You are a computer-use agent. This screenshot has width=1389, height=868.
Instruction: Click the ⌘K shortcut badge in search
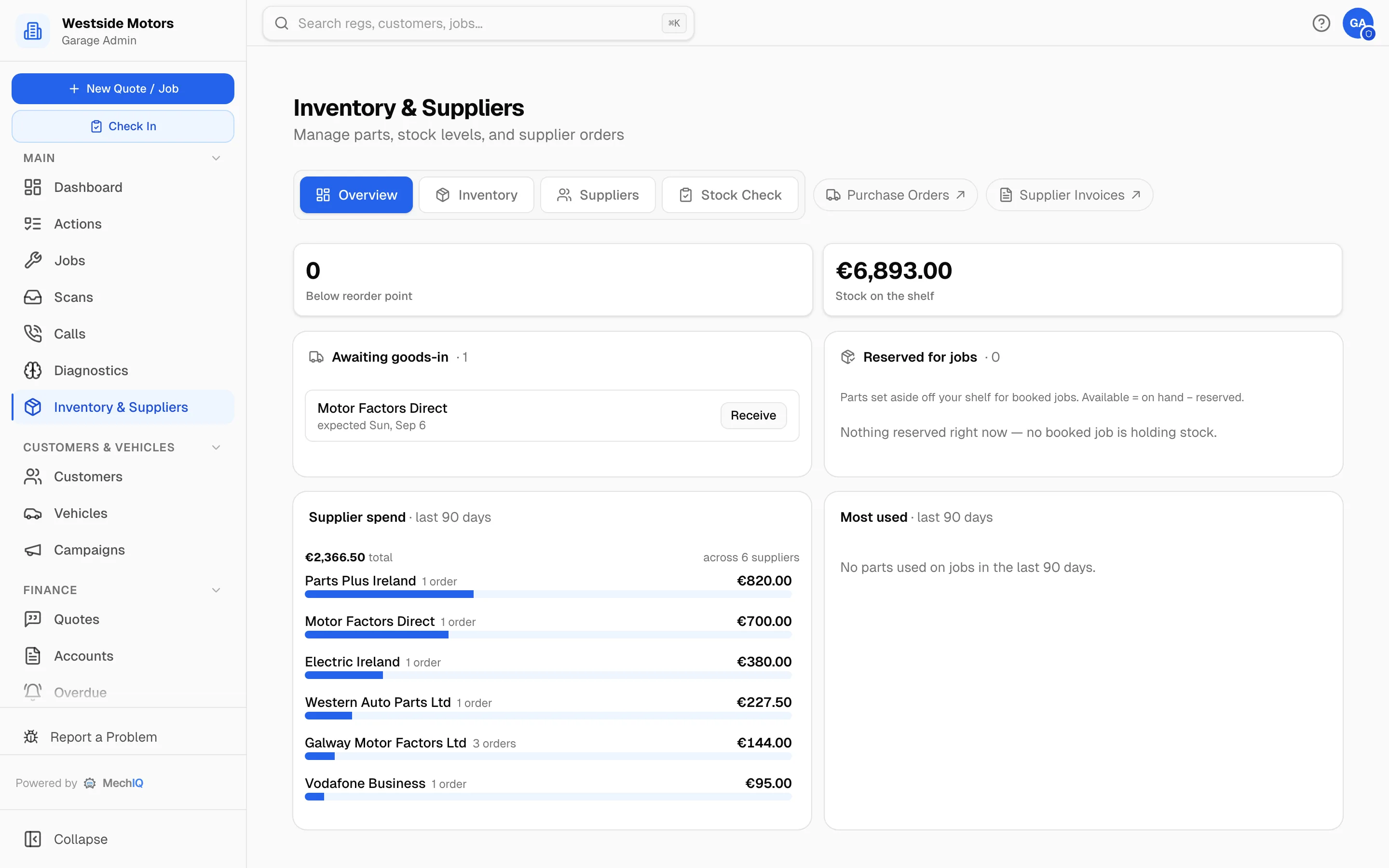coord(674,23)
